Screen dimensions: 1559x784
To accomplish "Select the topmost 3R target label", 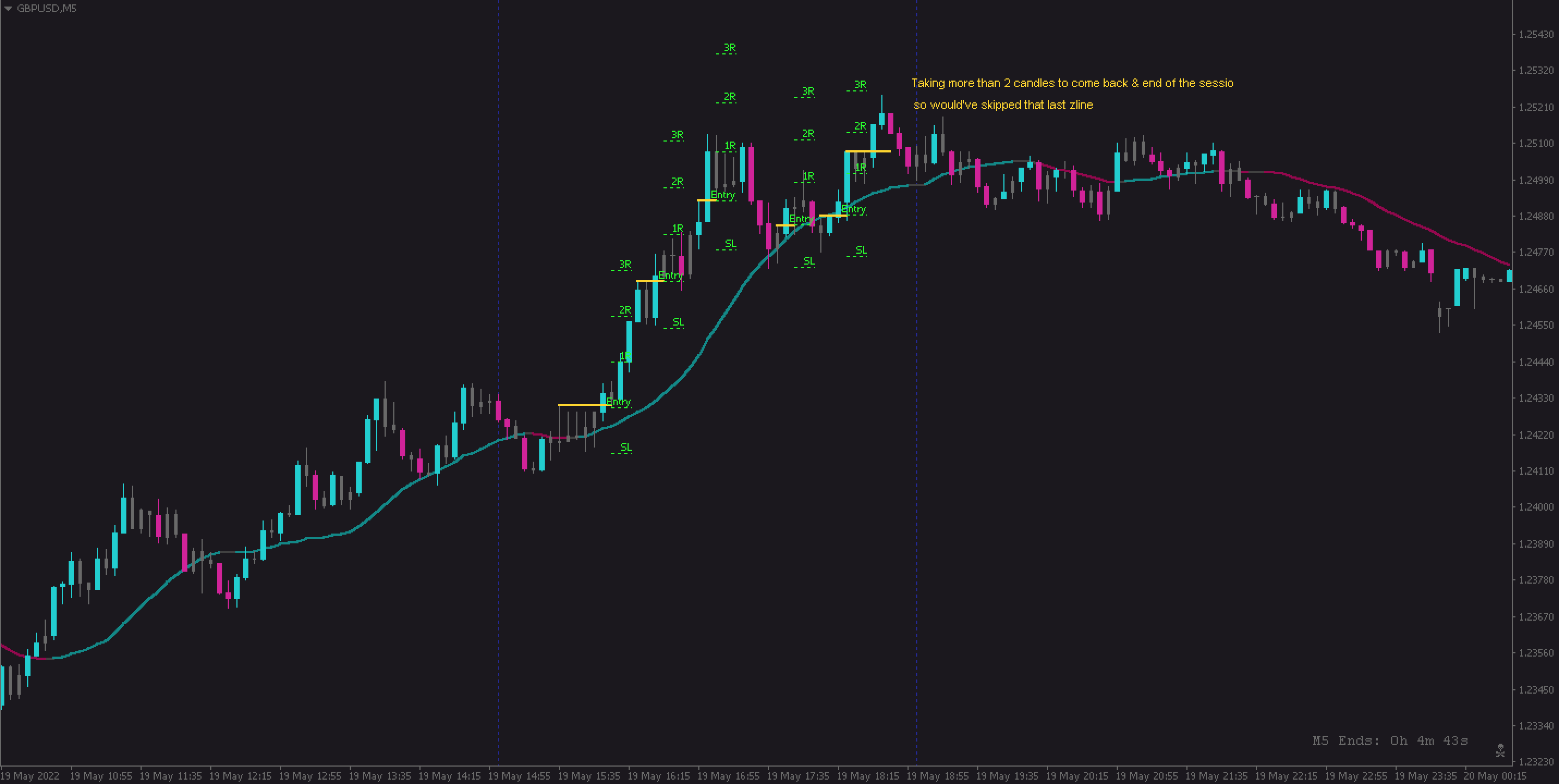I will click(x=729, y=48).
